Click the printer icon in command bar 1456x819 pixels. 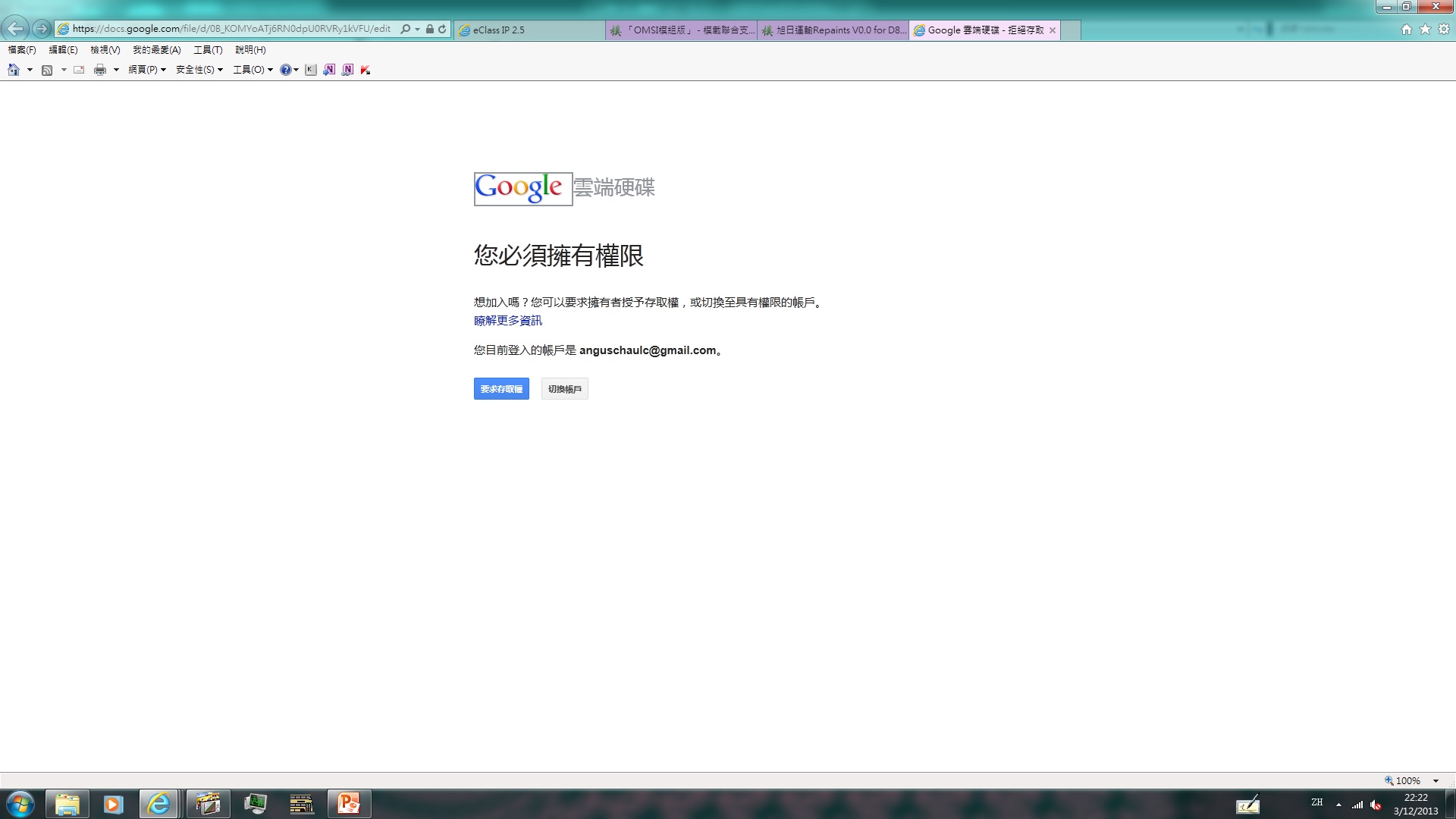[100, 70]
